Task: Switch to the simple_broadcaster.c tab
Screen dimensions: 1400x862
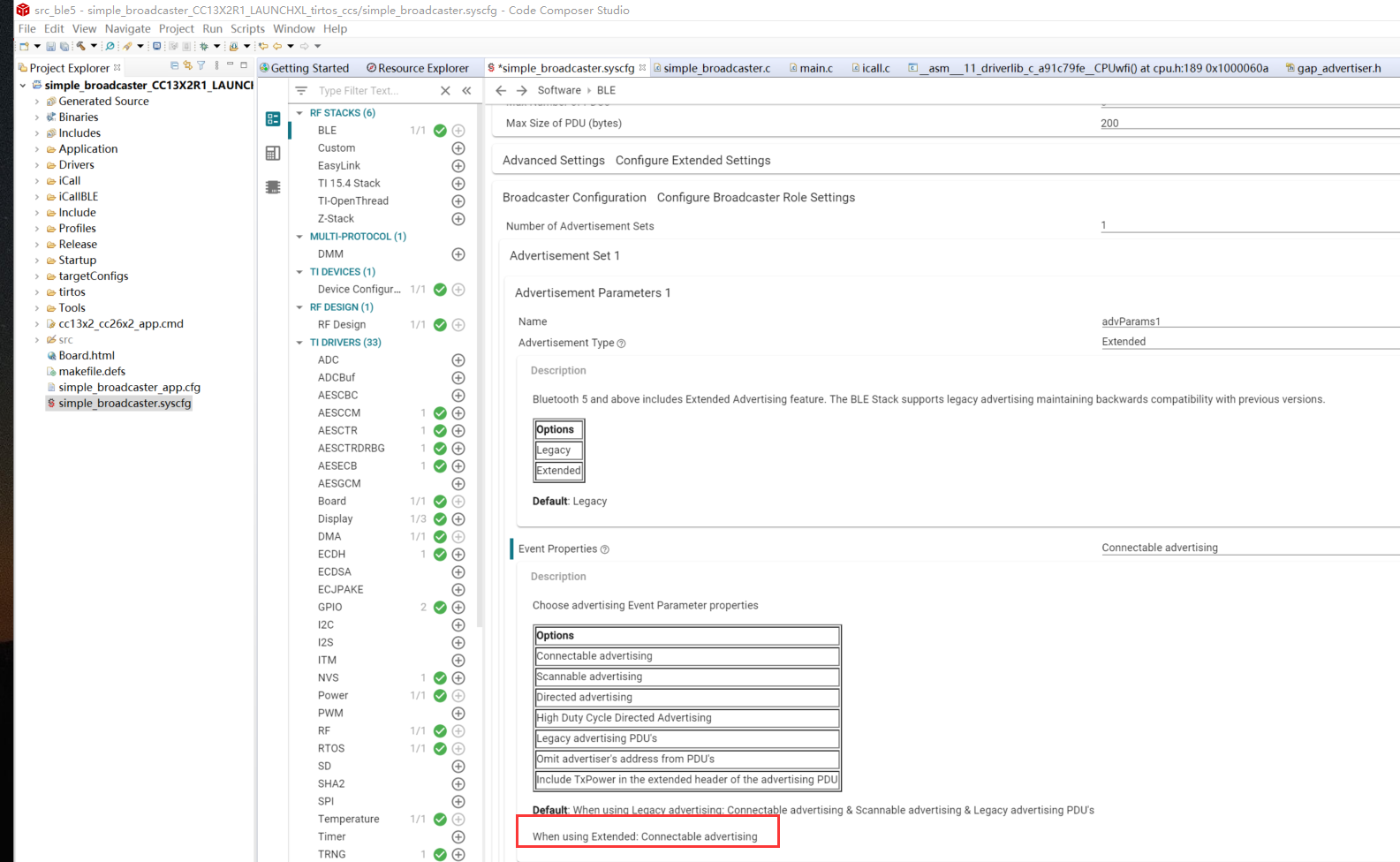Action: pyautogui.click(x=711, y=68)
